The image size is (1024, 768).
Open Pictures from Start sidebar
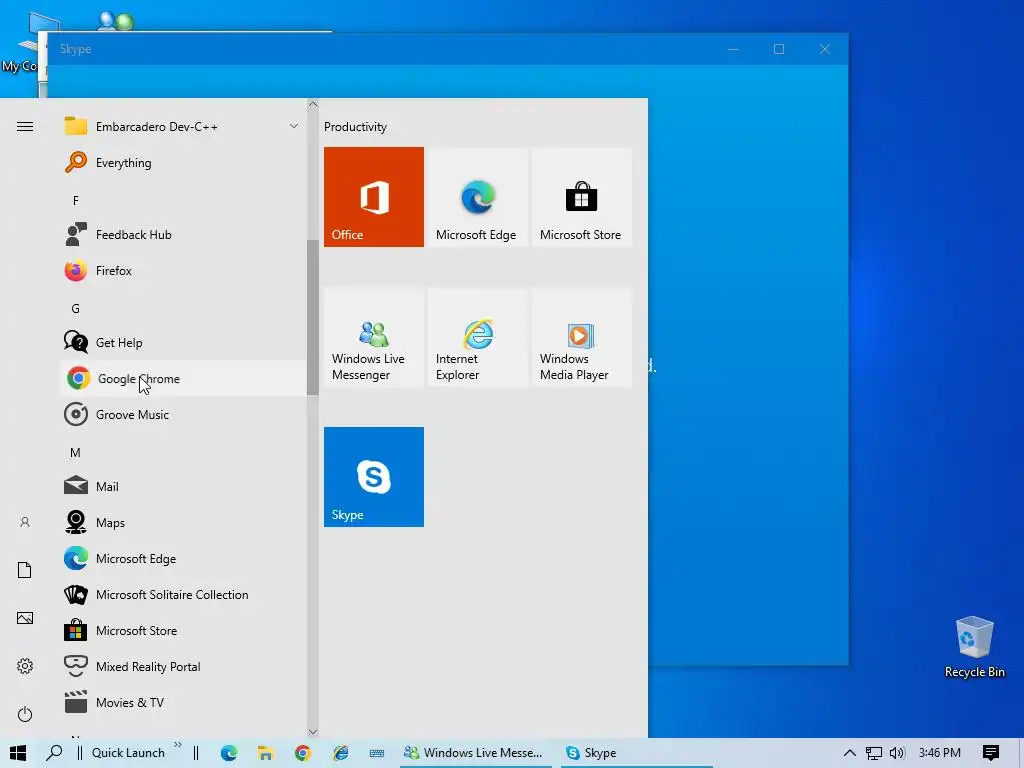coord(25,618)
